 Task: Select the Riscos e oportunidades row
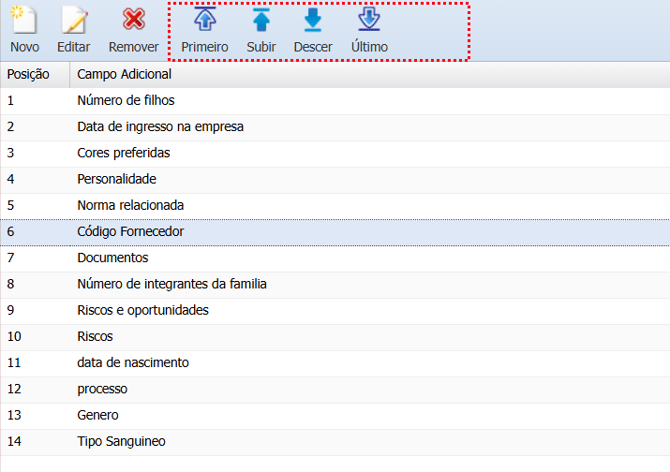pyautogui.click(x=143, y=310)
